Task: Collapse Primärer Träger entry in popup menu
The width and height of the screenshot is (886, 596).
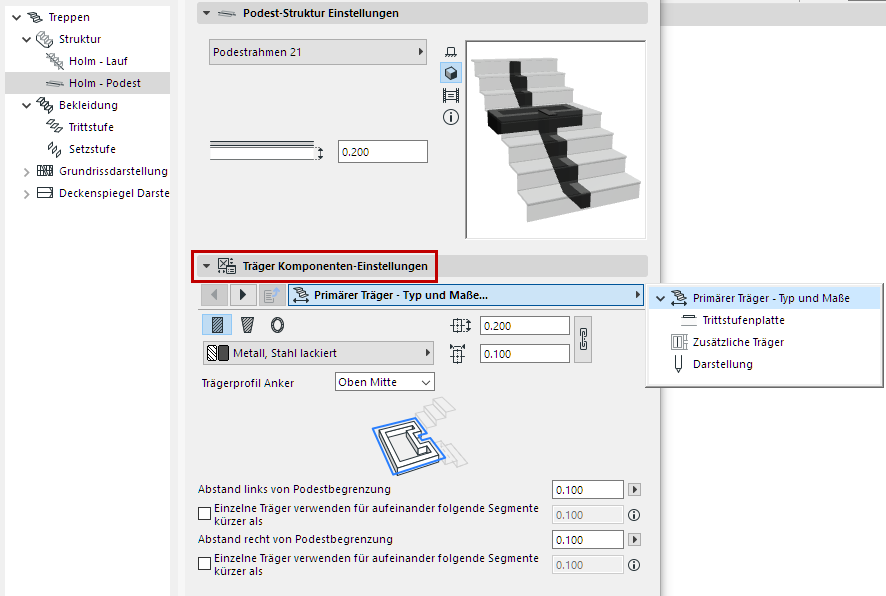Action: pos(660,298)
